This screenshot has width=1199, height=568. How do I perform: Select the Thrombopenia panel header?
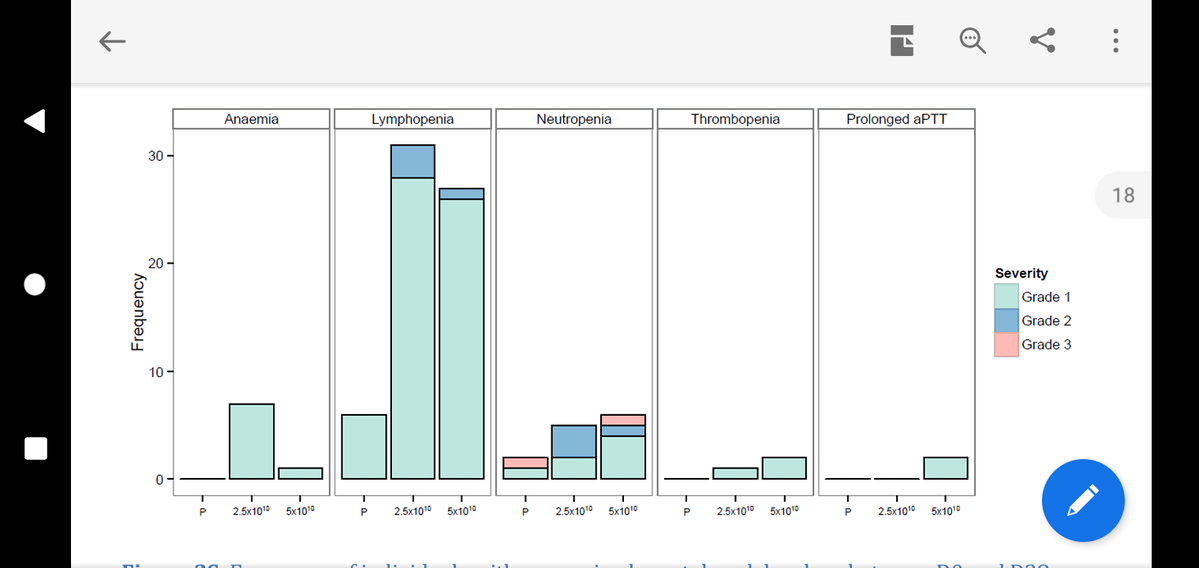point(735,119)
